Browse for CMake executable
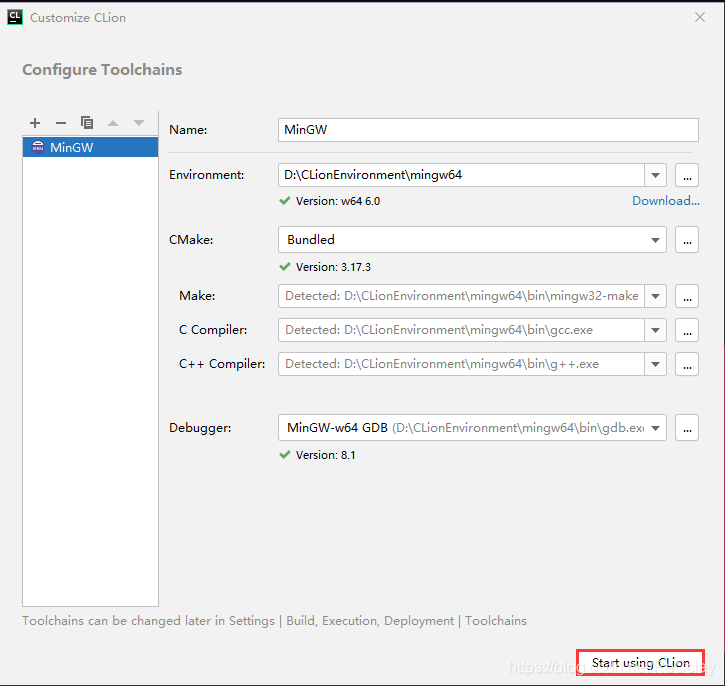Viewport: 725px width, 686px height. tap(687, 239)
